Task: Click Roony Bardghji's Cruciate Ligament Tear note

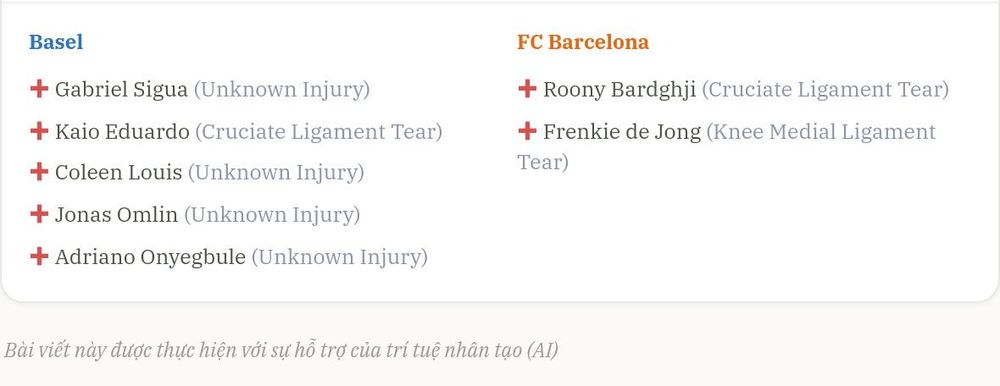Action: (x=825, y=89)
